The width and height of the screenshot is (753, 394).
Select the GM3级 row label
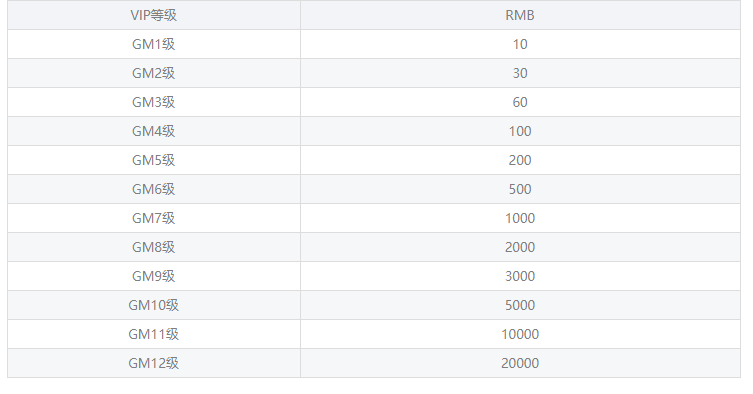tap(154, 102)
